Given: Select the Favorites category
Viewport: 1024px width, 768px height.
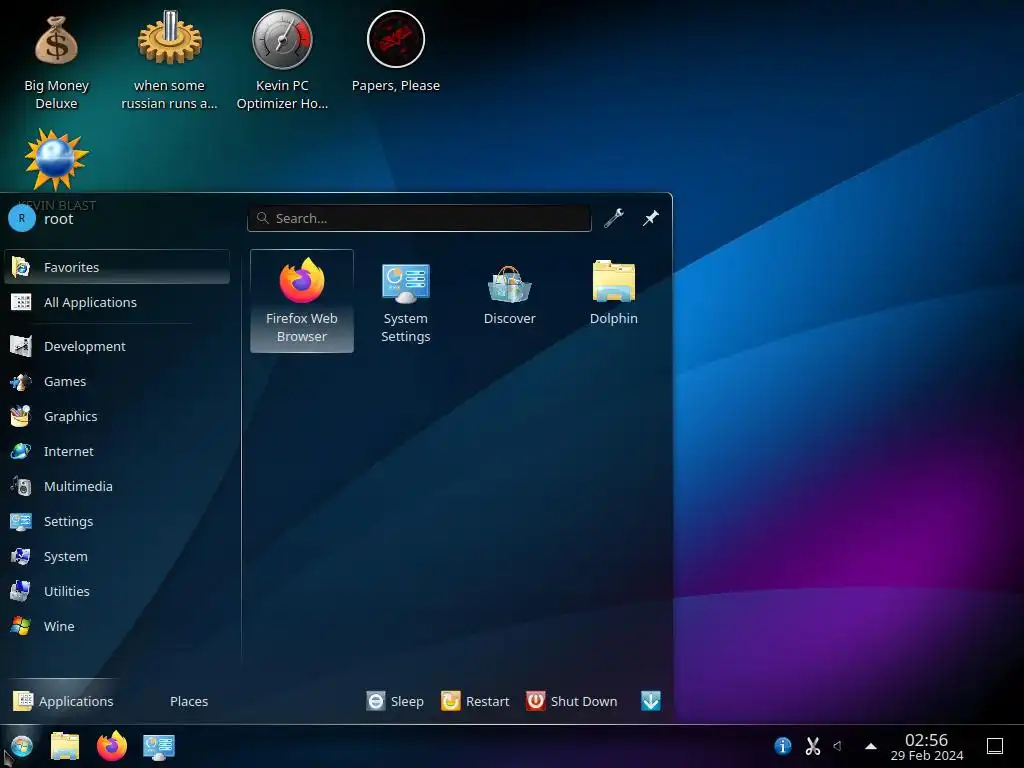Looking at the screenshot, I should pyautogui.click(x=118, y=267).
